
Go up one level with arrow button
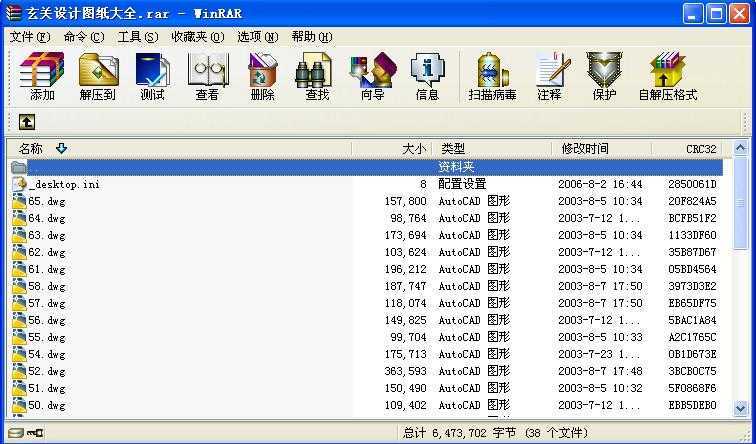coord(27,122)
